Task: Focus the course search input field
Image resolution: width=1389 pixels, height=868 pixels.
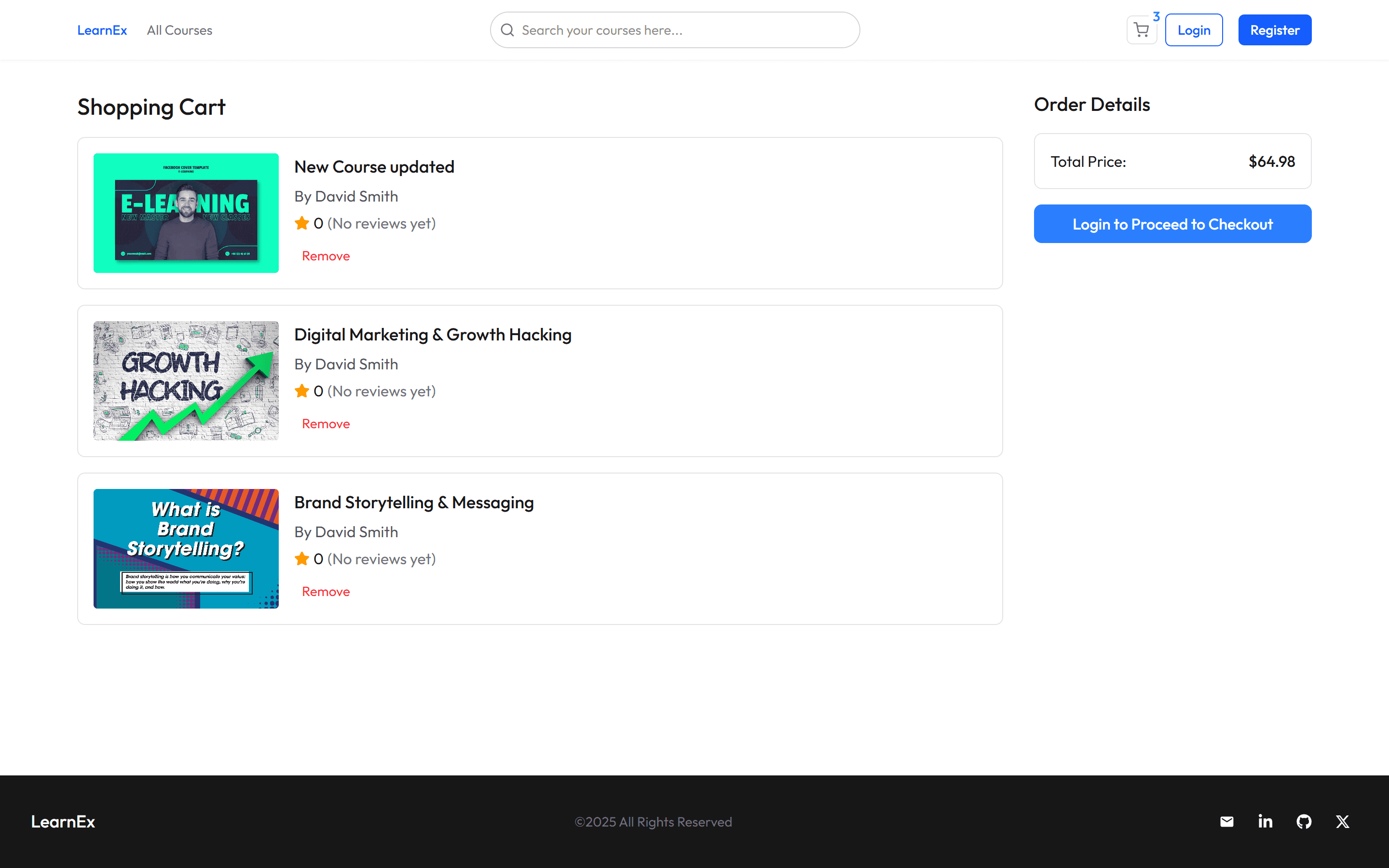Action: point(683,30)
